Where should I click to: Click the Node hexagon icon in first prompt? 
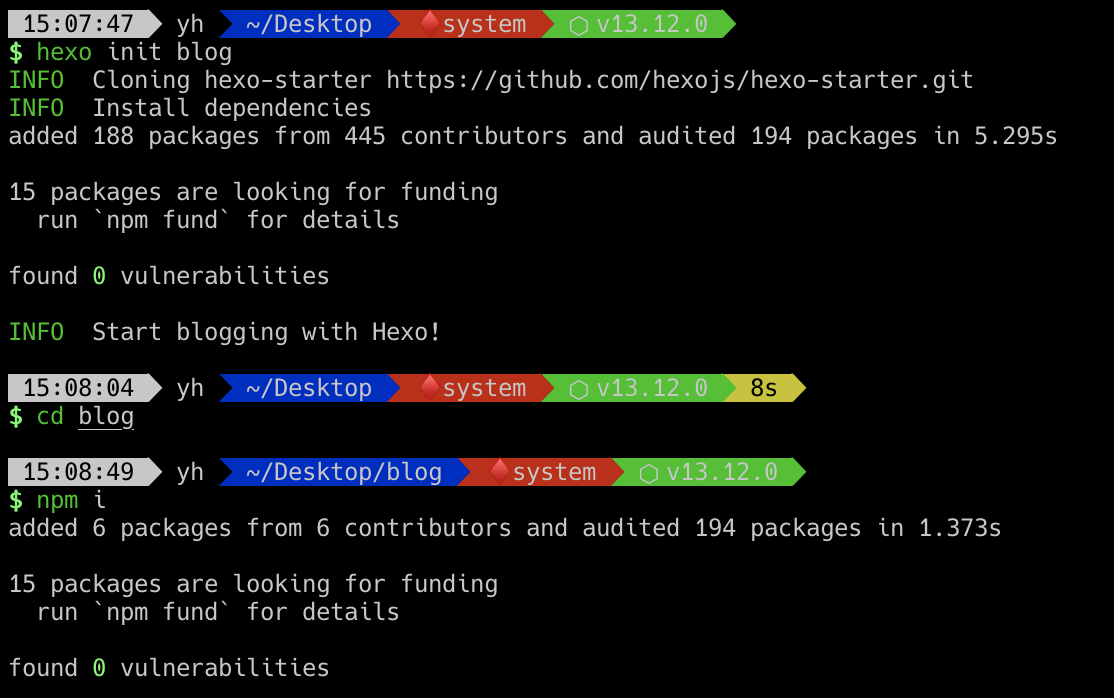pyautogui.click(x=578, y=26)
